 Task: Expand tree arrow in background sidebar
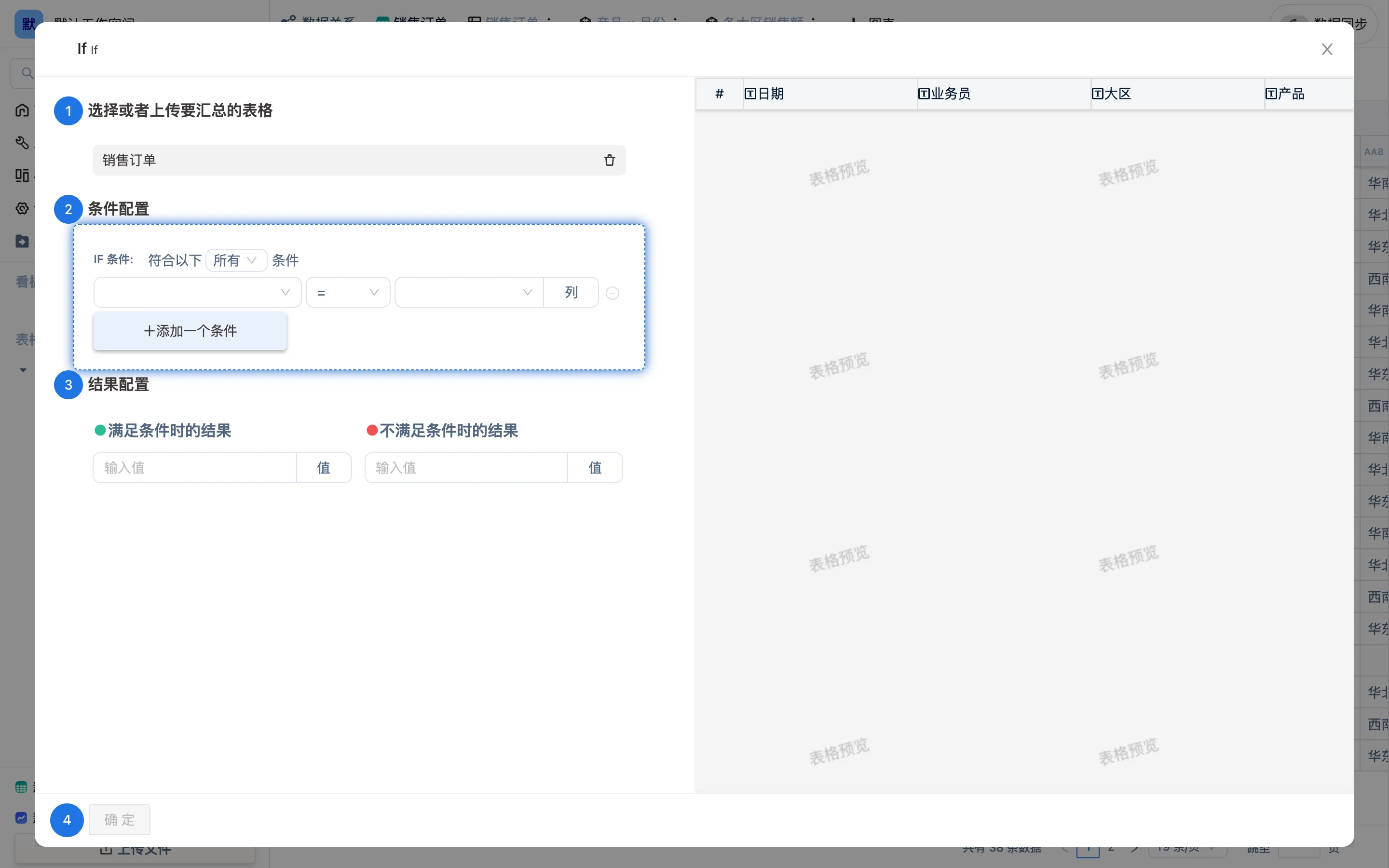point(23,370)
